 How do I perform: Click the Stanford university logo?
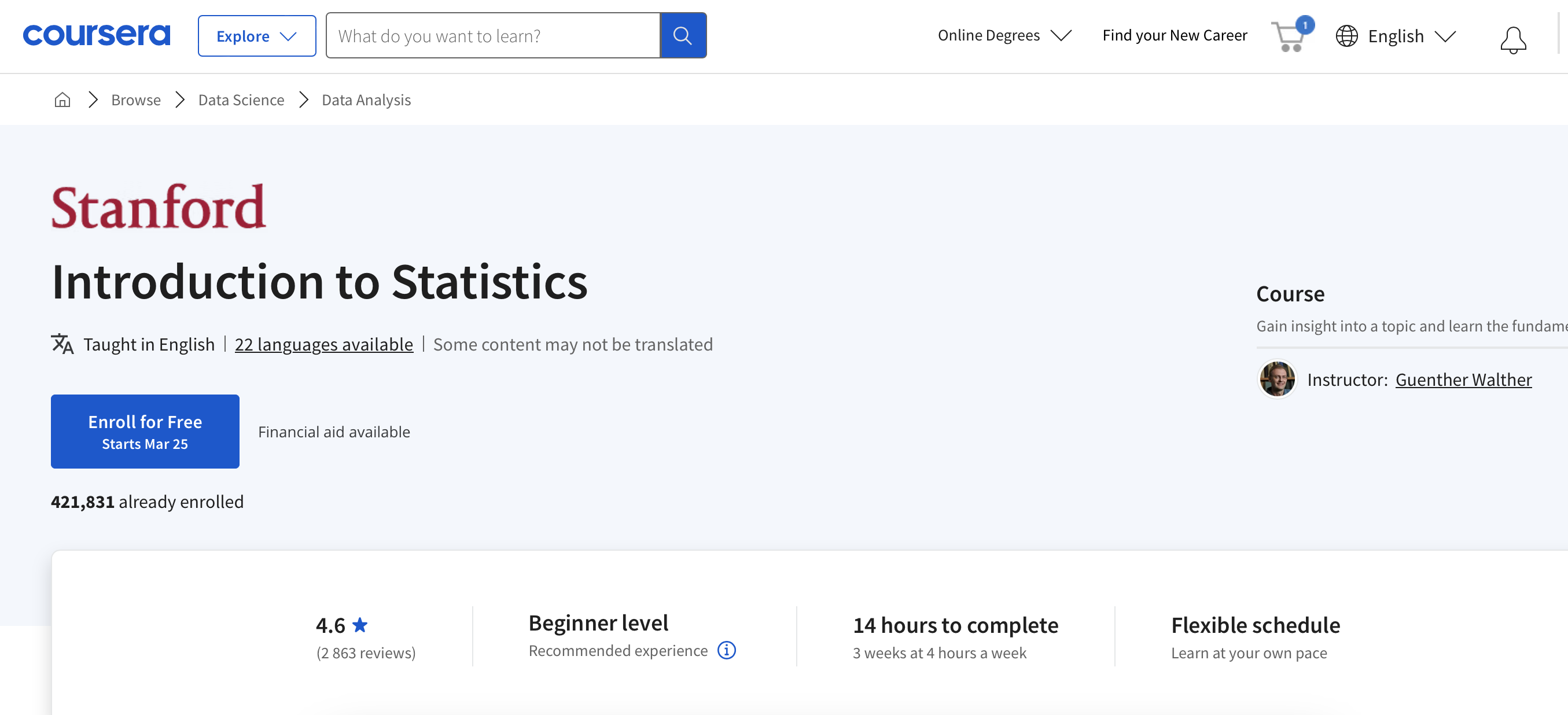click(x=157, y=205)
